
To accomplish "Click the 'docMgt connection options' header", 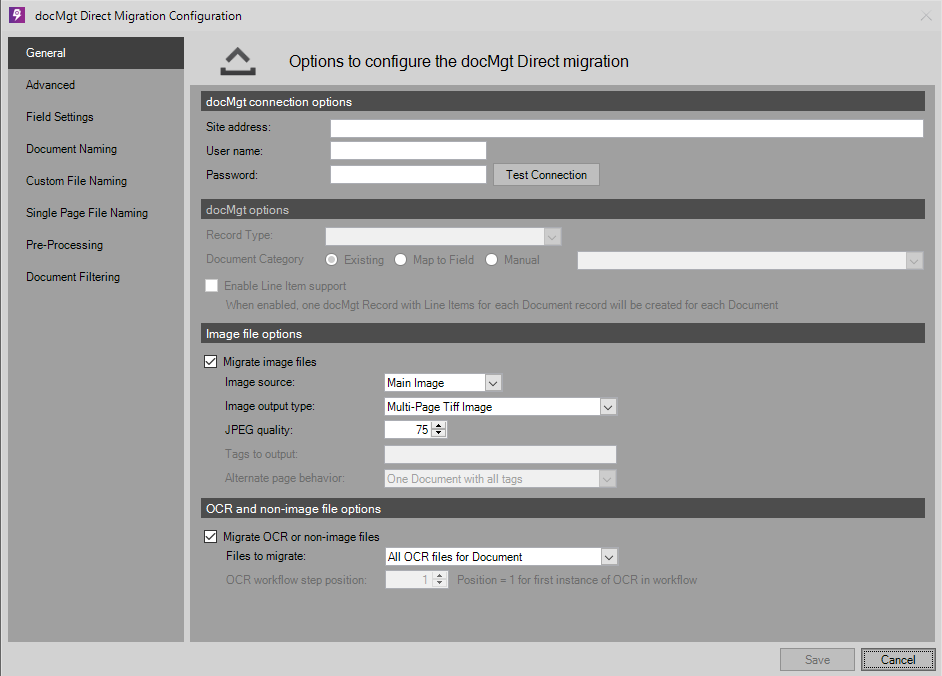I will click(563, 102).
